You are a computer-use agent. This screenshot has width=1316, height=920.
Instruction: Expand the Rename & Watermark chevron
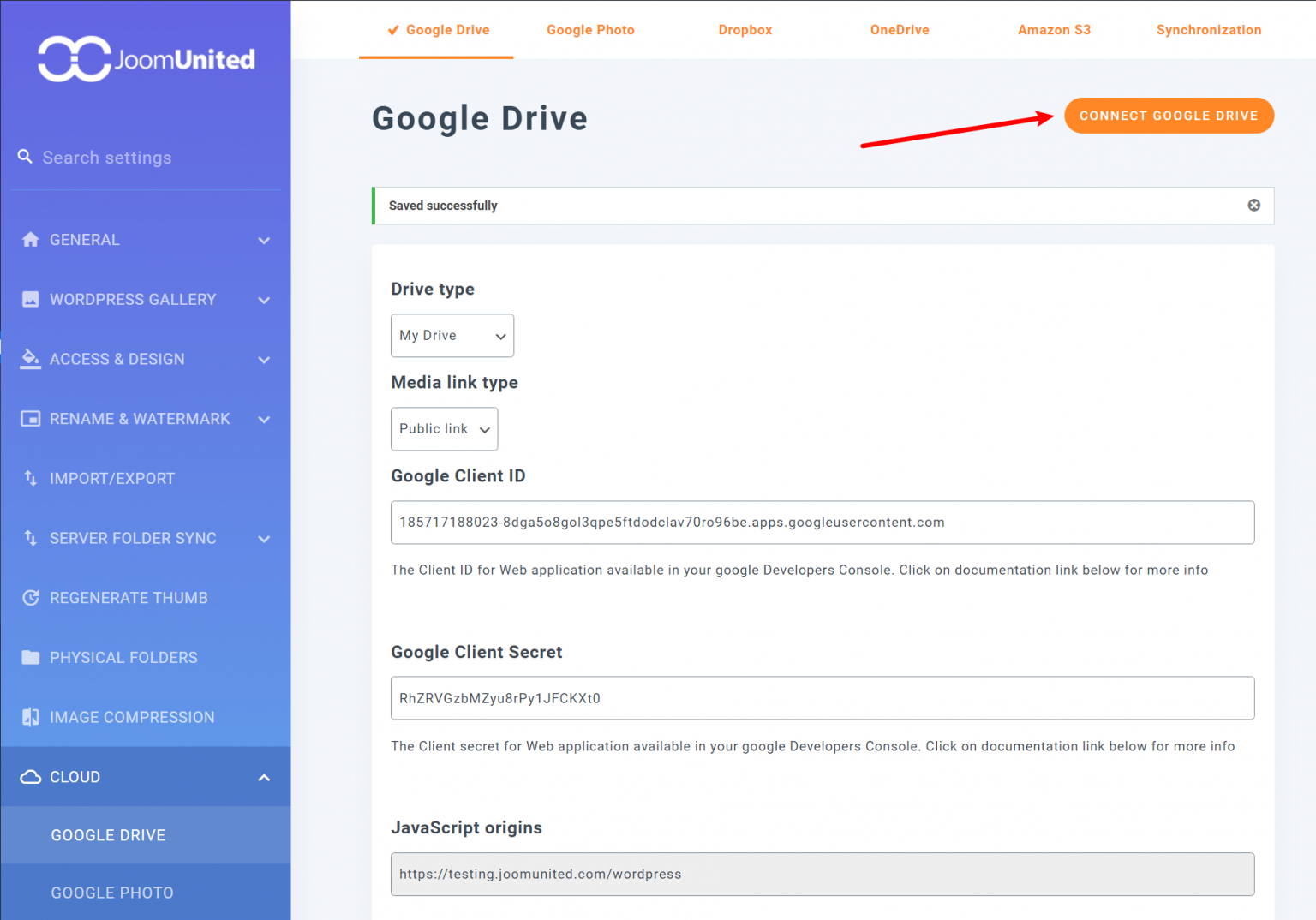[x=264, y=420]
